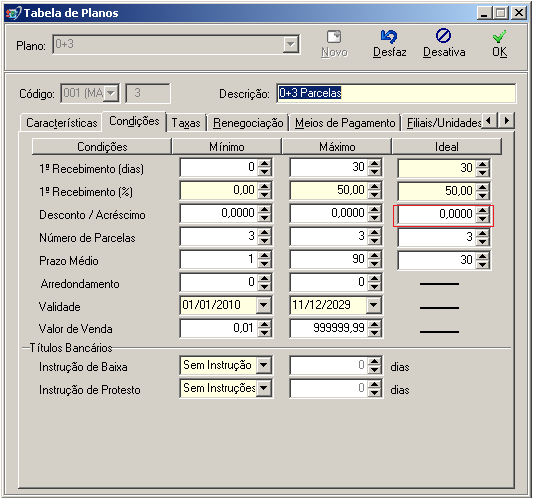Open the Renegociação tab
Screen dimensions: 533x498
(248, 123)
